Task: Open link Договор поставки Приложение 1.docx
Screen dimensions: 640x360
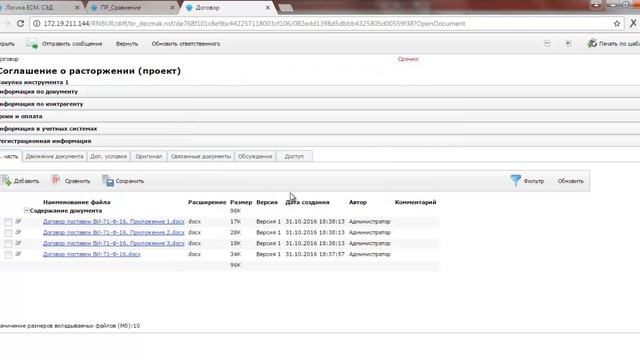Action: [113, 222]
